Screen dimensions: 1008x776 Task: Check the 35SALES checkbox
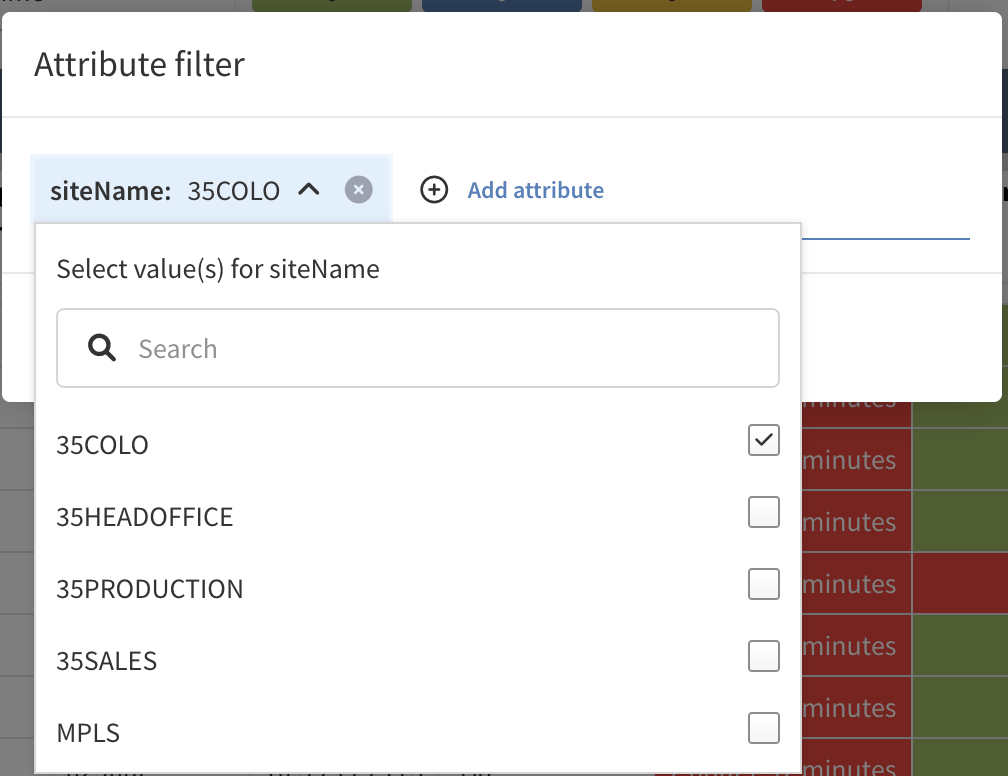click(764, 656)
